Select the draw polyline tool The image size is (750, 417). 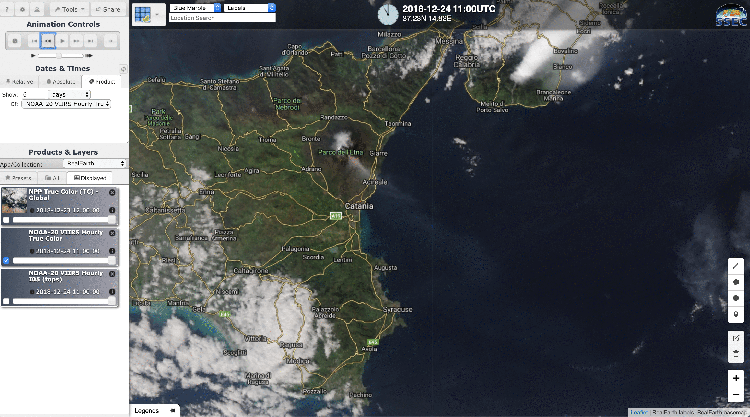pos(736,266)
